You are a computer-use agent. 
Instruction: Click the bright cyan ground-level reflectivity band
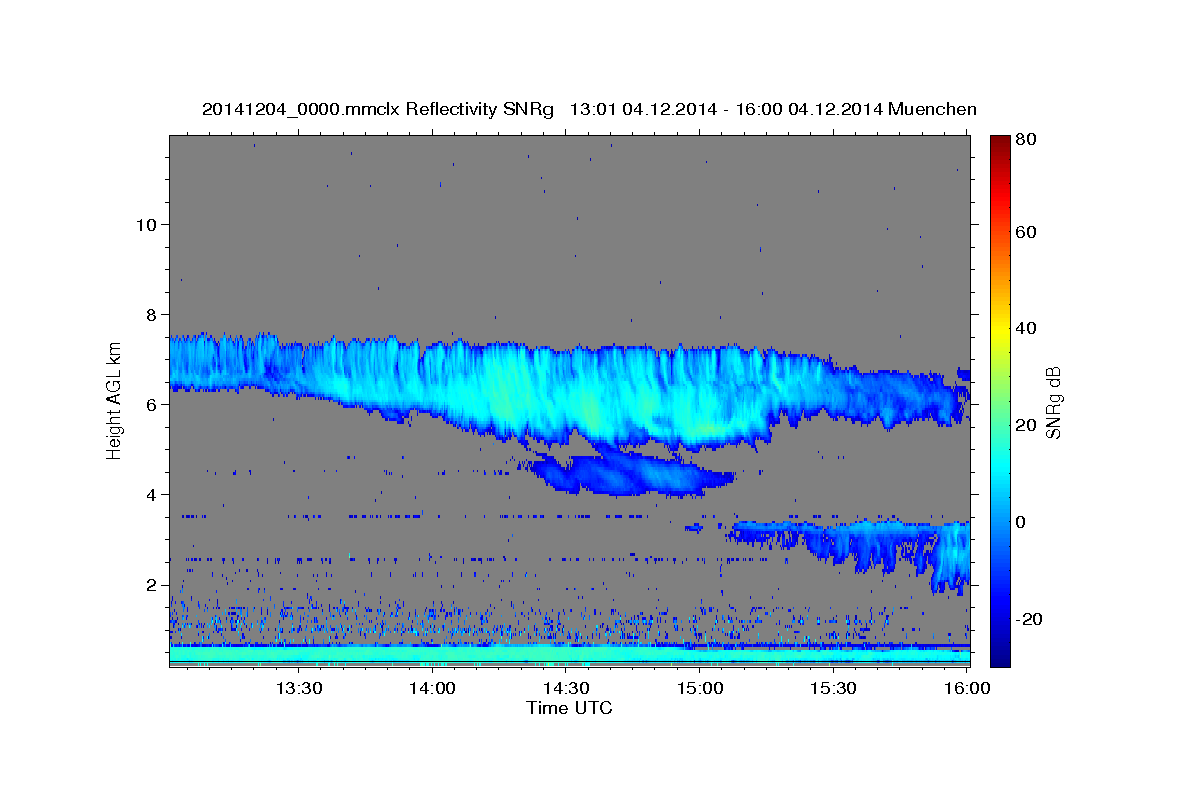569,654
